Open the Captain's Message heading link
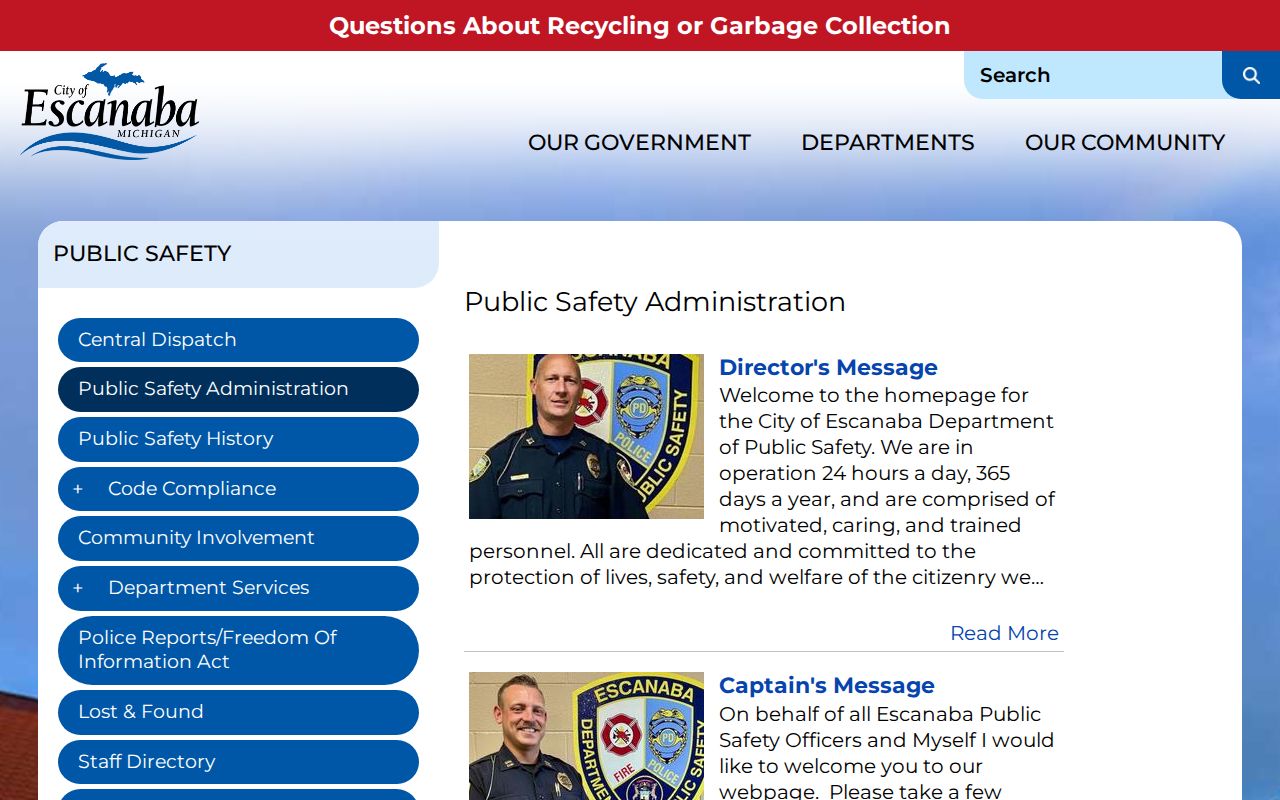The image size is (1280, 800). coord(827,685)
